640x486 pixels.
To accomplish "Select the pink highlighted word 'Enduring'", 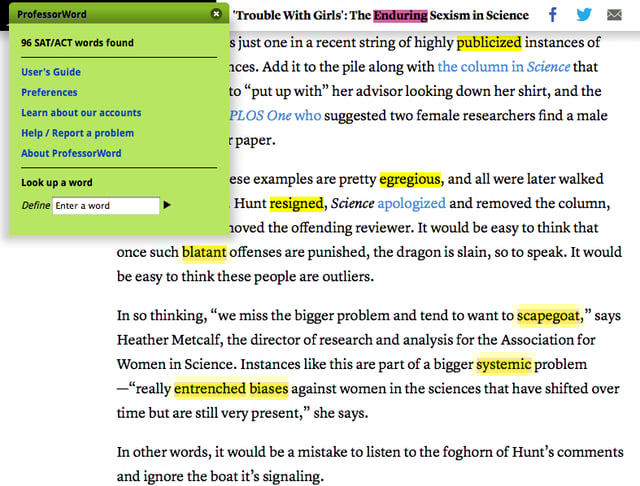I will 400,16.
